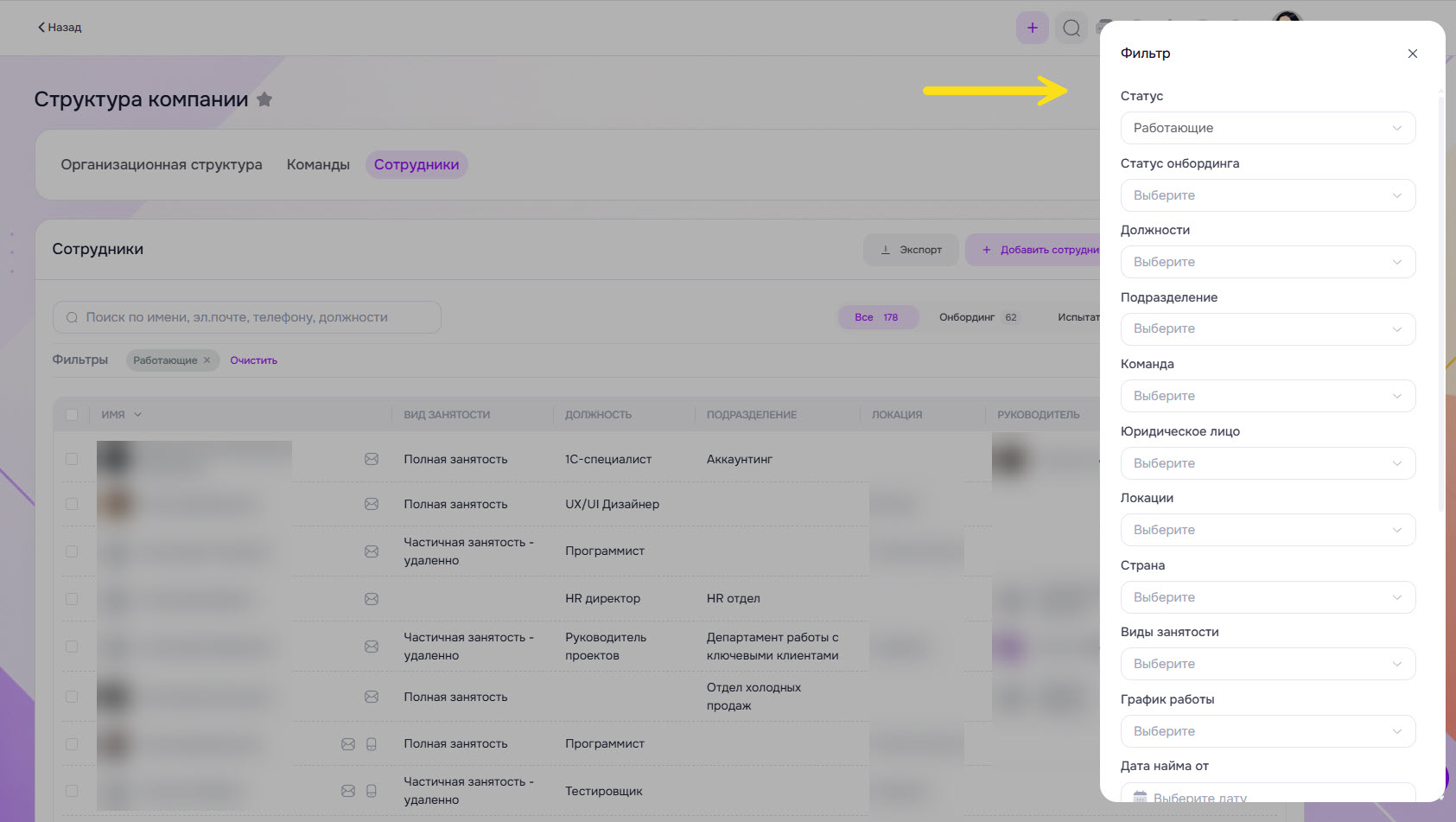Open the Страна dropdown
The image size is (1456, 822).
click(1268, 597)
